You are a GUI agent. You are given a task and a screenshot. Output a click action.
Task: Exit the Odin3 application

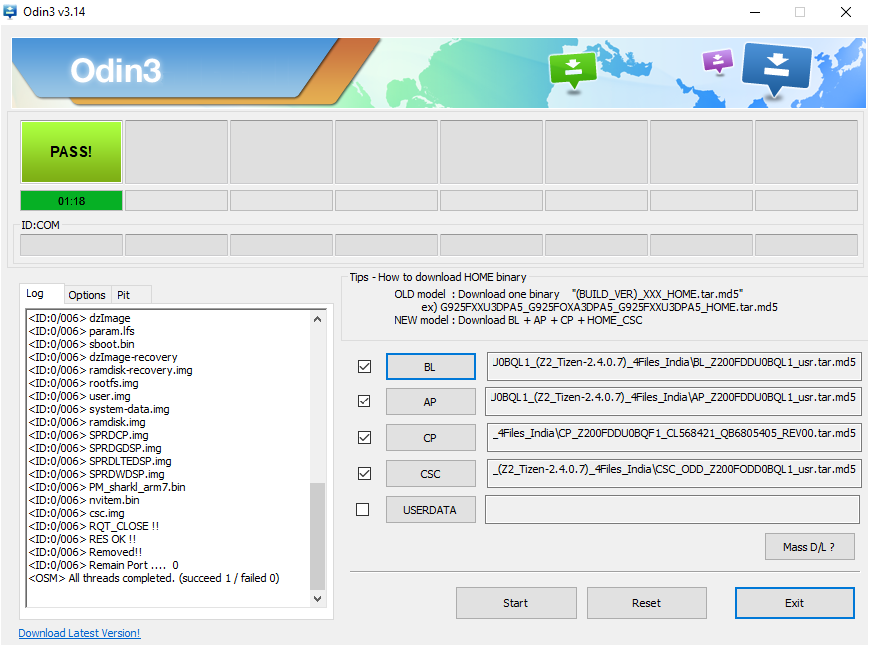[795, 603]
